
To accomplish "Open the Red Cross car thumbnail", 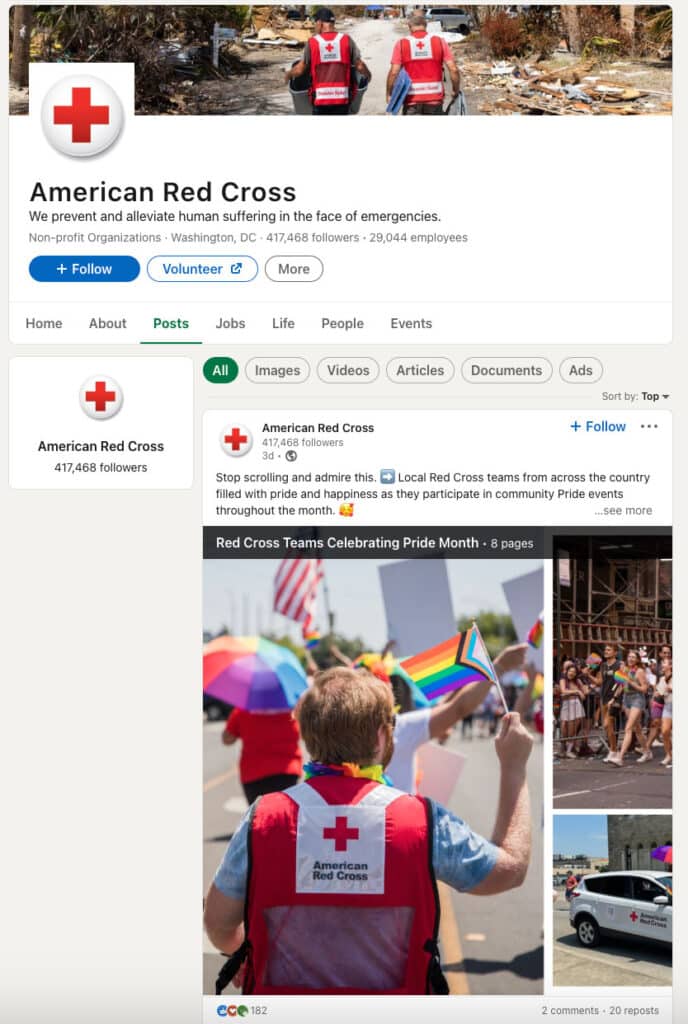I will (x=612, y=900).
